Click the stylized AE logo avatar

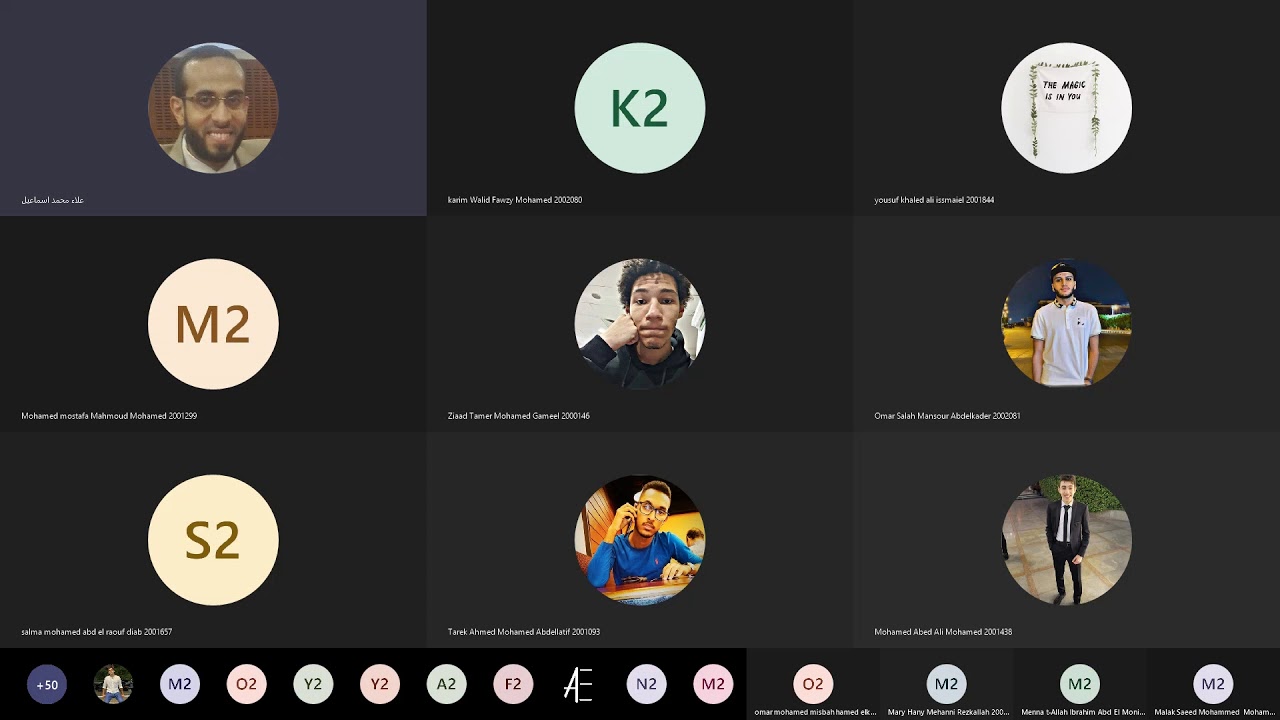(579, 685)
